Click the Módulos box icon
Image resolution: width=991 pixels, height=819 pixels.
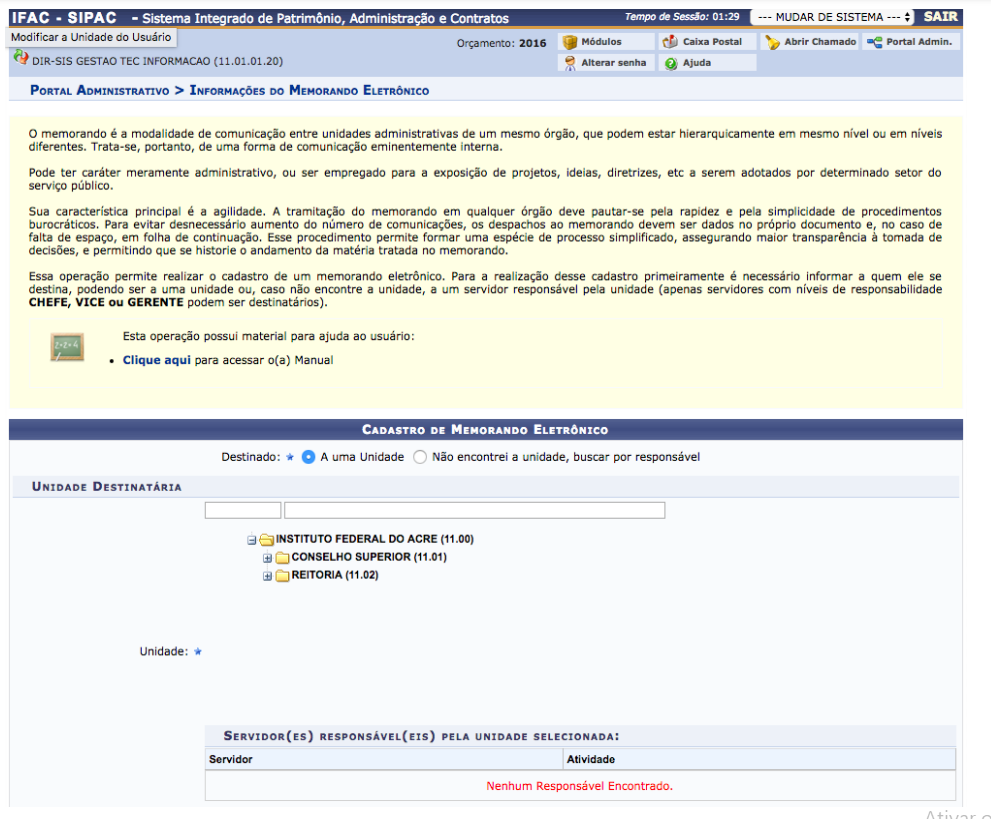tap(569, 42)
